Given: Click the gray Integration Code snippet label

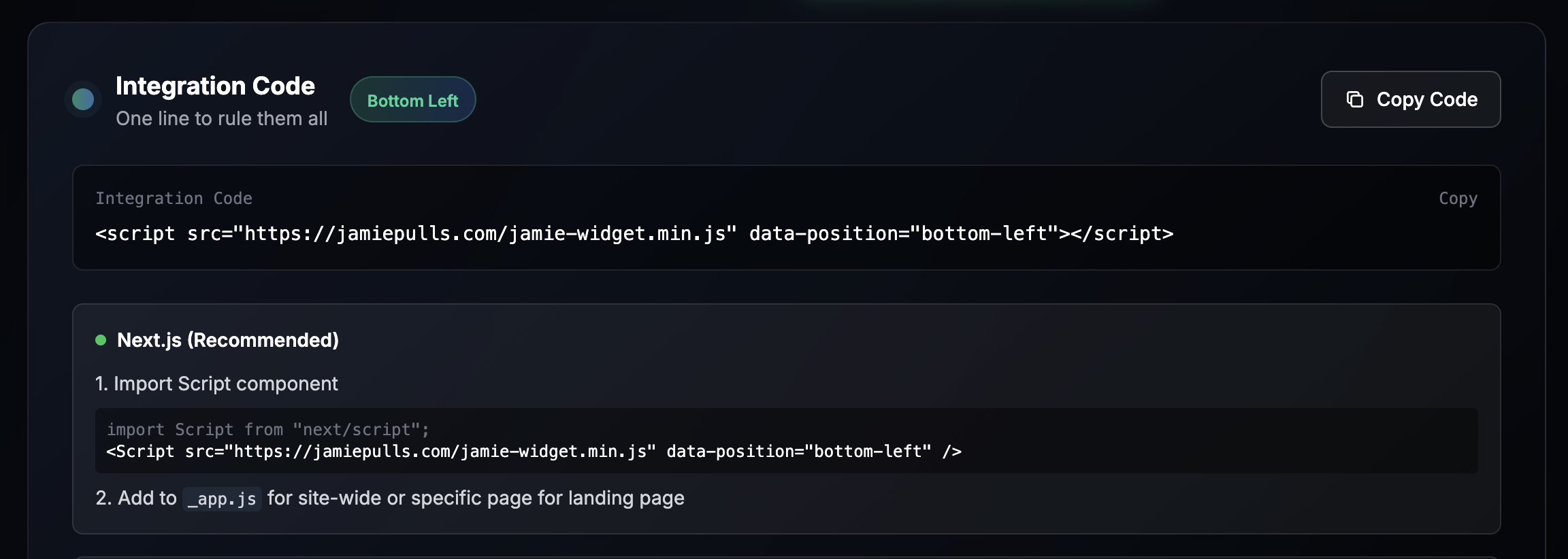Looking at the screenshot, I should click(174, 199).
